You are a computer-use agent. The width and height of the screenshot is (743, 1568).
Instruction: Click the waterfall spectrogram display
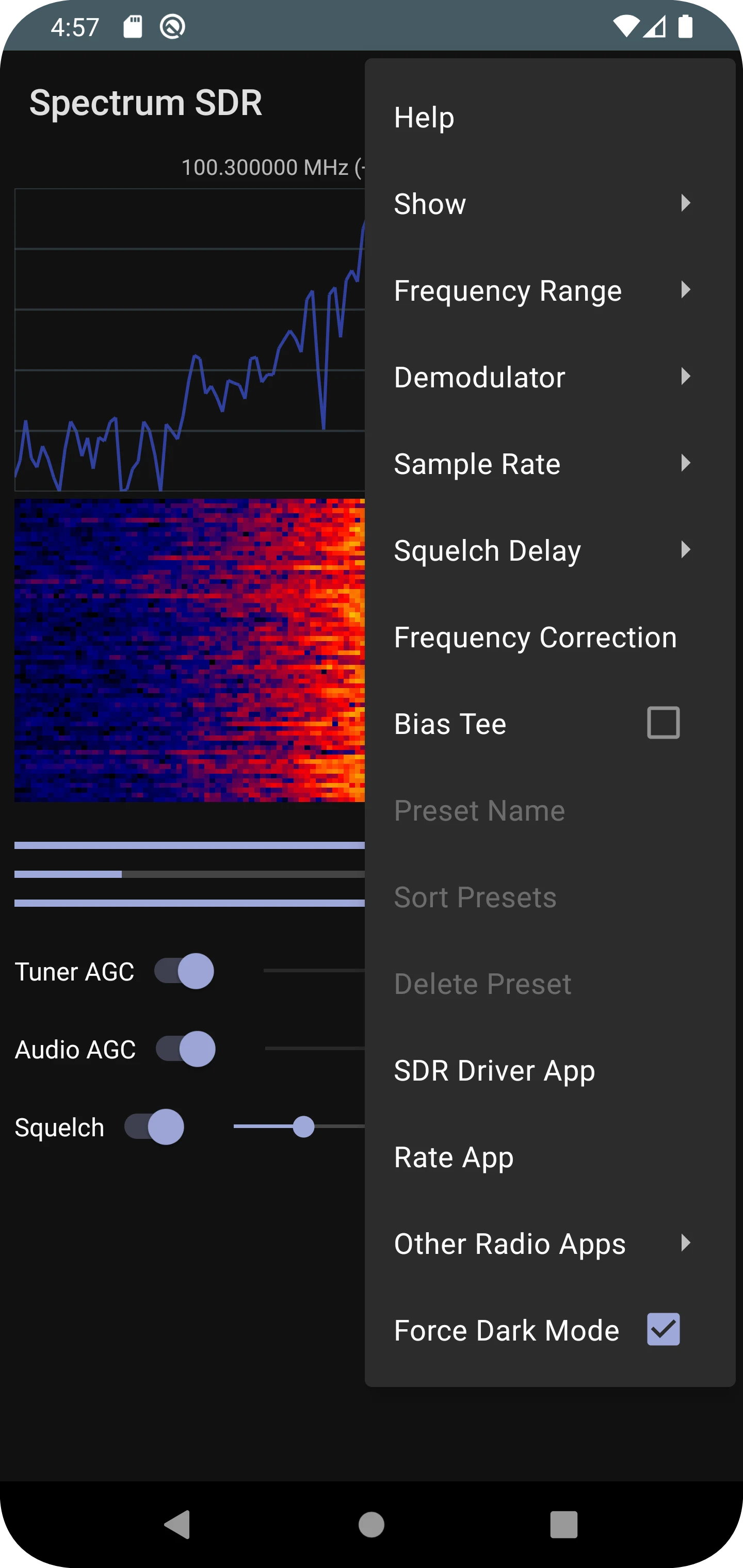[x=189, y=650]
